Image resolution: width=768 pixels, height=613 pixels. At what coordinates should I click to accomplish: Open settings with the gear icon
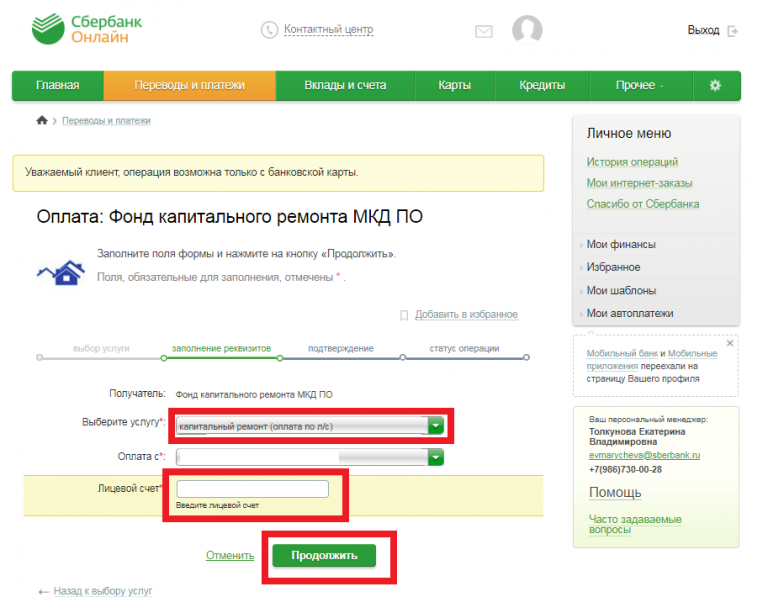coord(715,86)
